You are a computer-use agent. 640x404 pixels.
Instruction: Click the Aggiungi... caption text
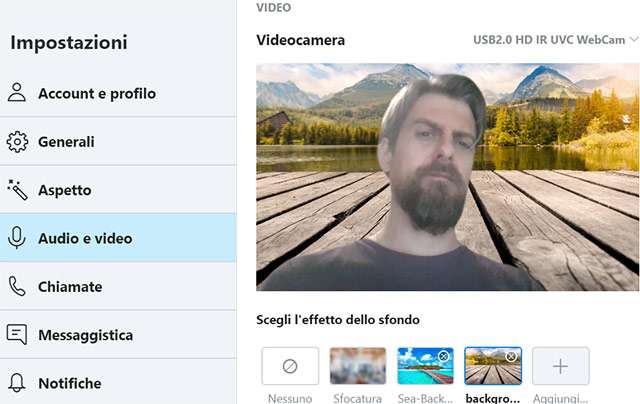(560, 398)
